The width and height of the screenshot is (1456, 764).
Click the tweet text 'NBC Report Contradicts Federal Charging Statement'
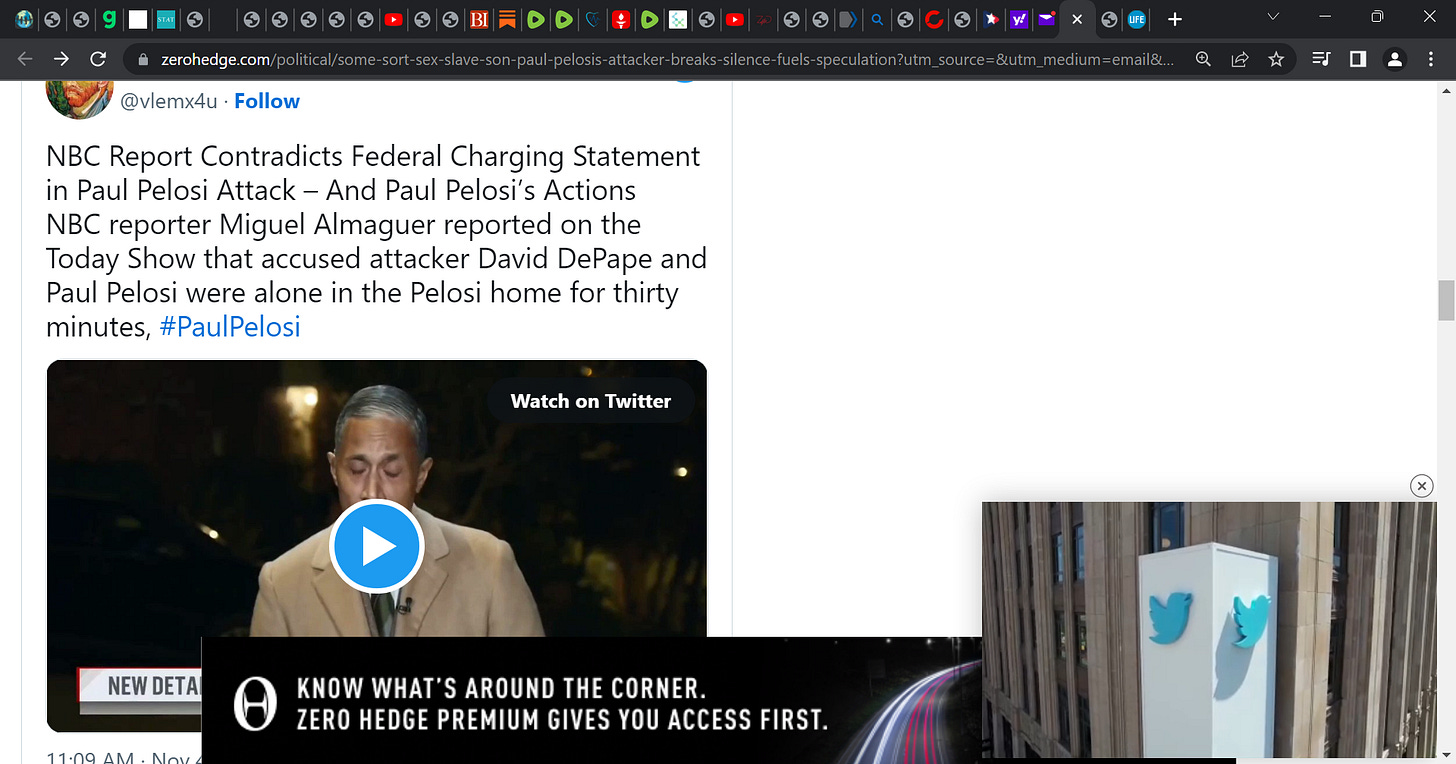[x=373, y=157]
